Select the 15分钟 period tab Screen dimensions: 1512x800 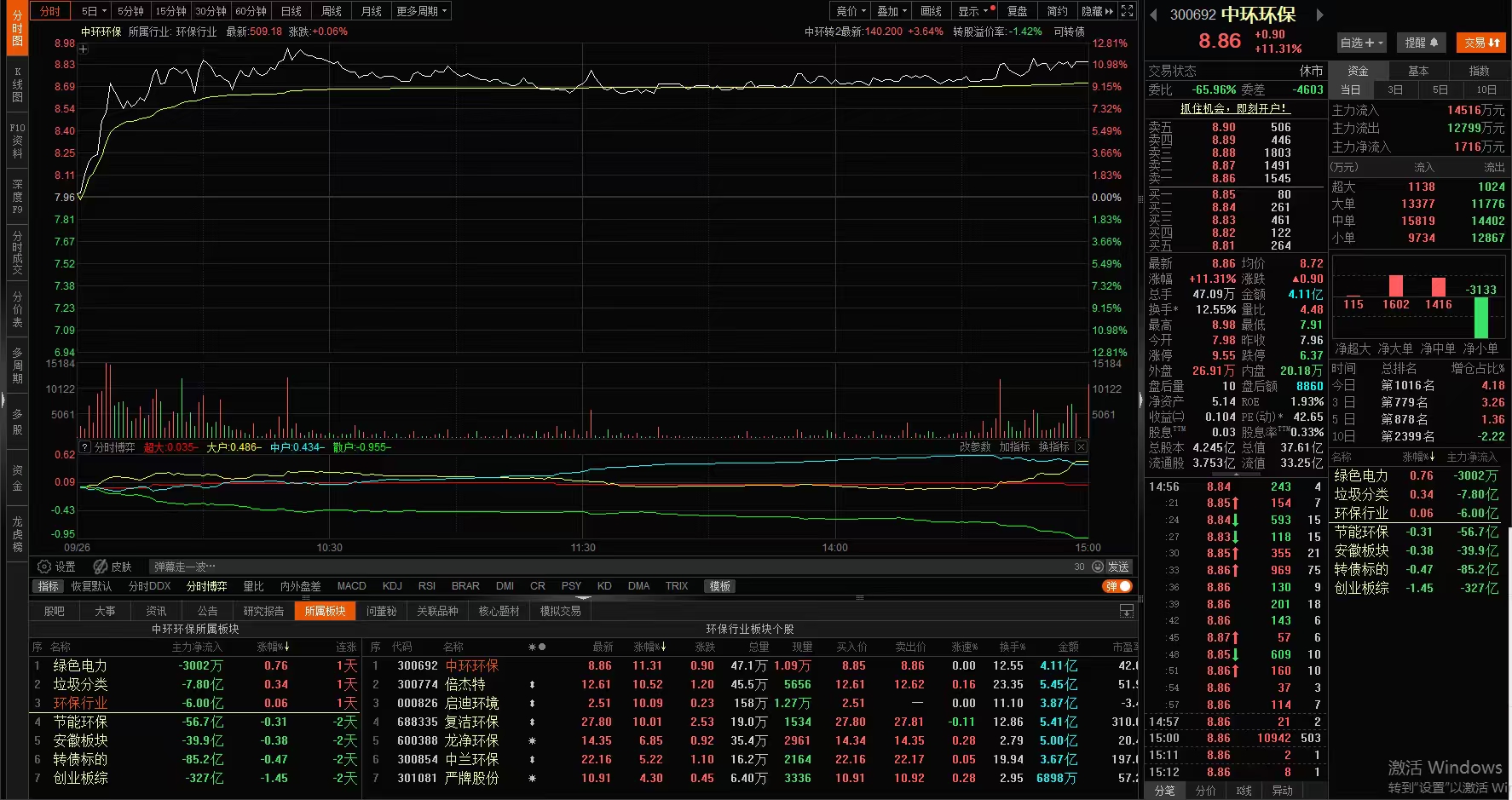170,11
